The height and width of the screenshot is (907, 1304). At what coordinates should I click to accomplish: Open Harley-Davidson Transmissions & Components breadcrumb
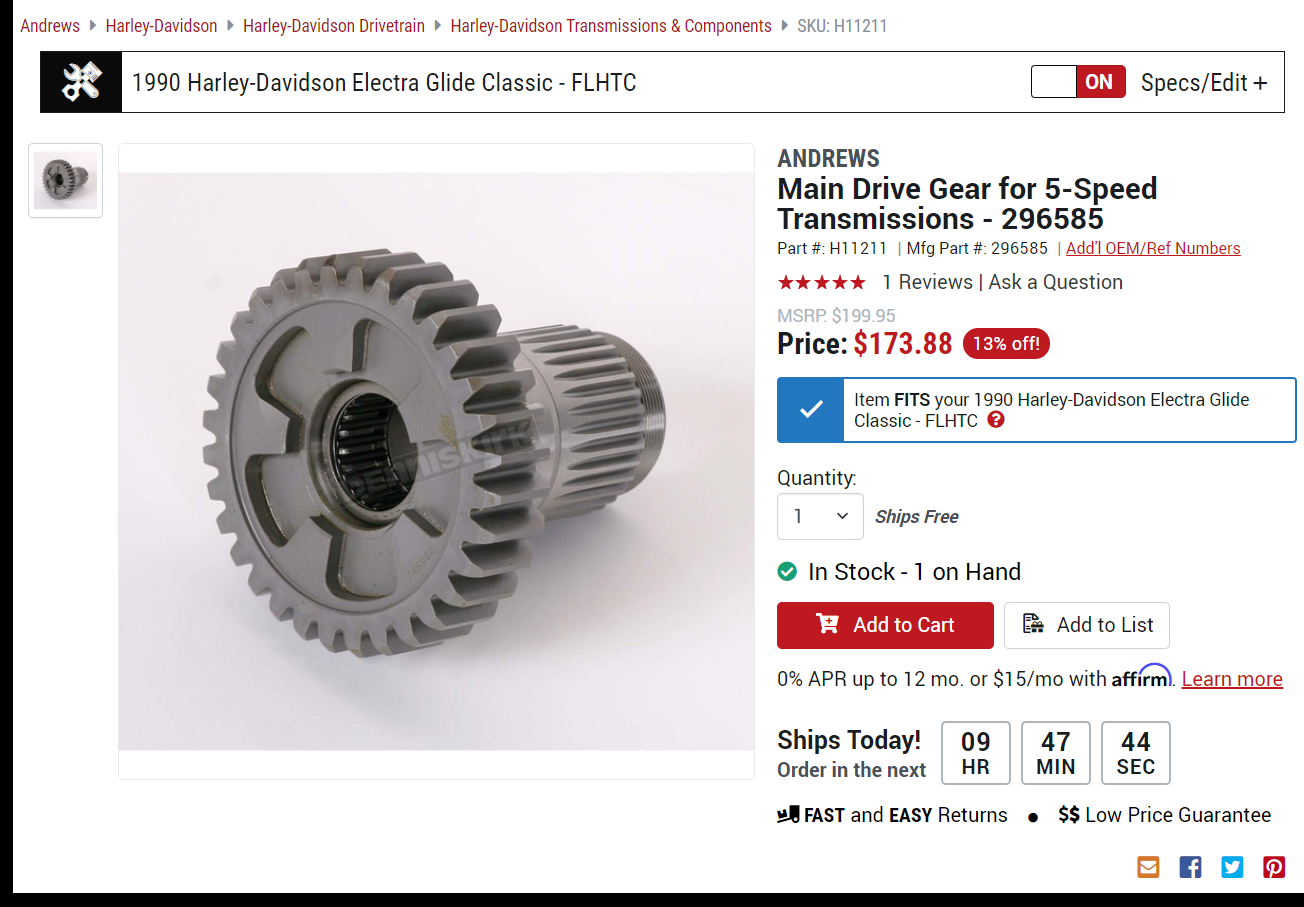(611, 26)
